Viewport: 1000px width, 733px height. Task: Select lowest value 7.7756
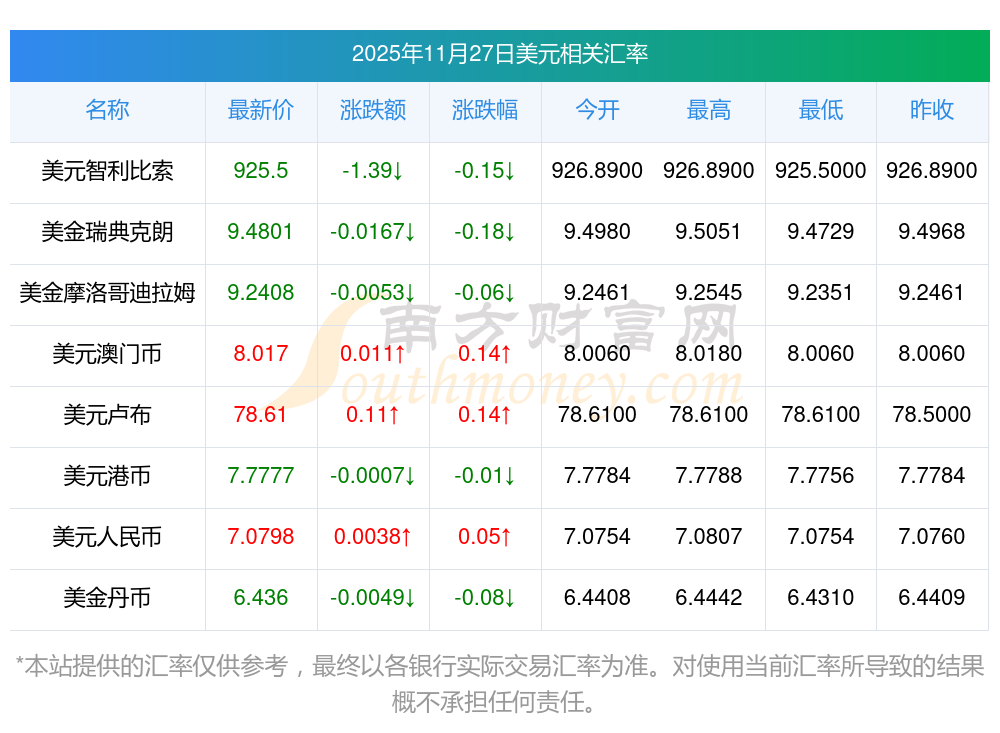pos(821,476)
